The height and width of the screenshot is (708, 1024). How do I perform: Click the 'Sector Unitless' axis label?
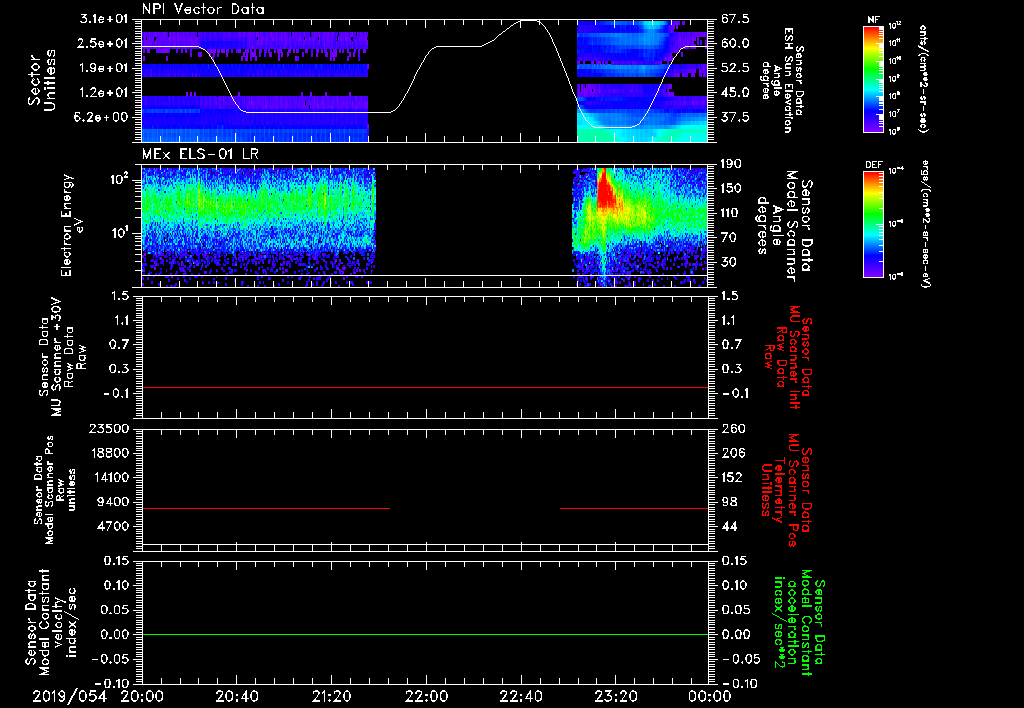42,80
